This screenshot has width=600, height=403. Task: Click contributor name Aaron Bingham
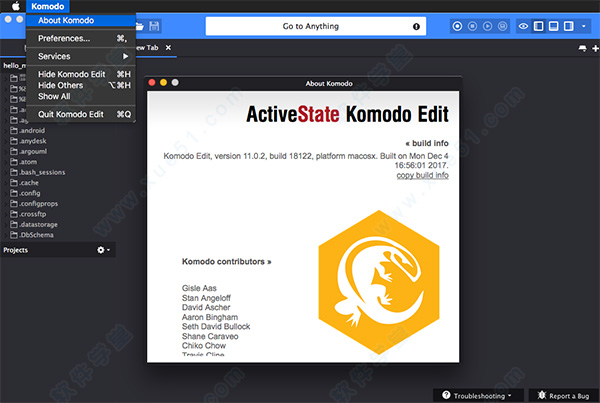[x=210, y=317]
